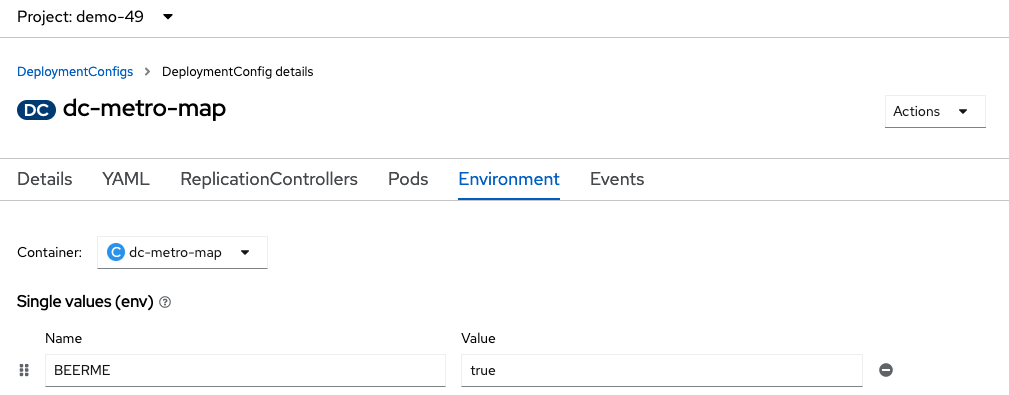The image size is (1009, 395).
Task: Open help for Single values (env)
Action: [165, 302]
